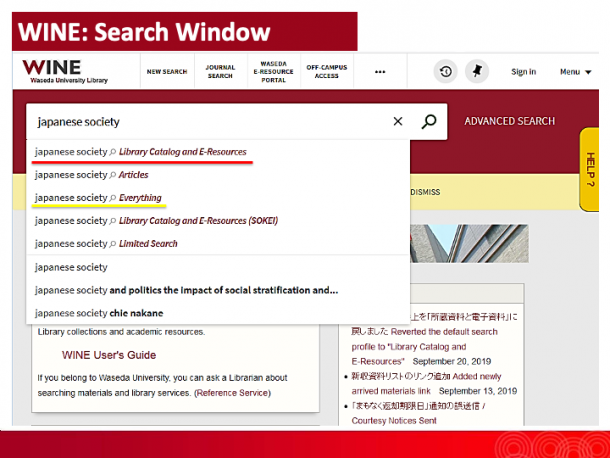The height and width of the screenshot is (458, 610).
Task: Select NEW SEARCH in top navigation
Action: [x=167, y=72]
